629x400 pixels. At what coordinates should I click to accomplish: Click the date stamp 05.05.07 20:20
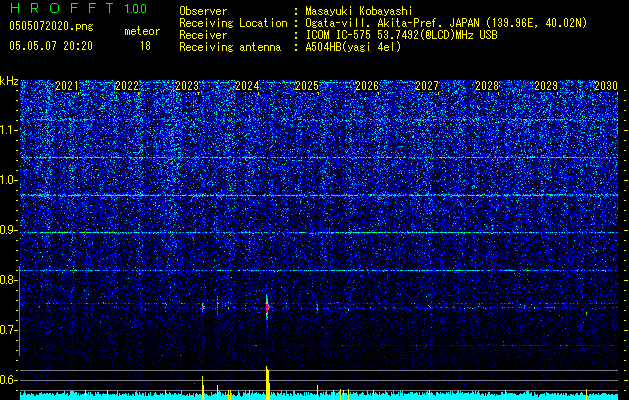(x=51, y=46)
